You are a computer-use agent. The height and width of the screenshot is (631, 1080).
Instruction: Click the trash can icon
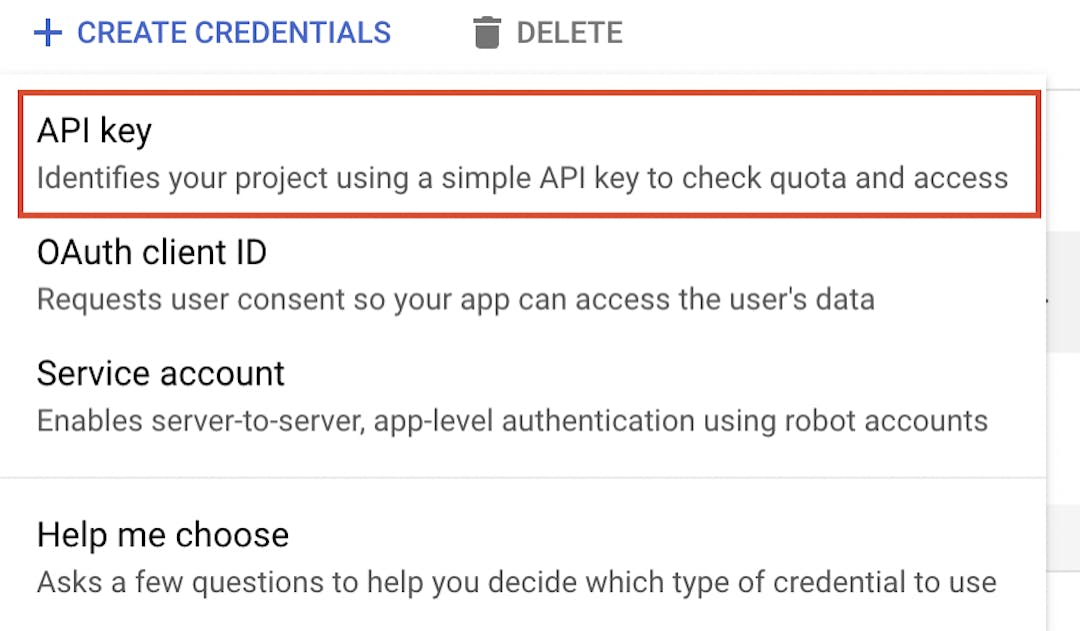tap(486, 33)
